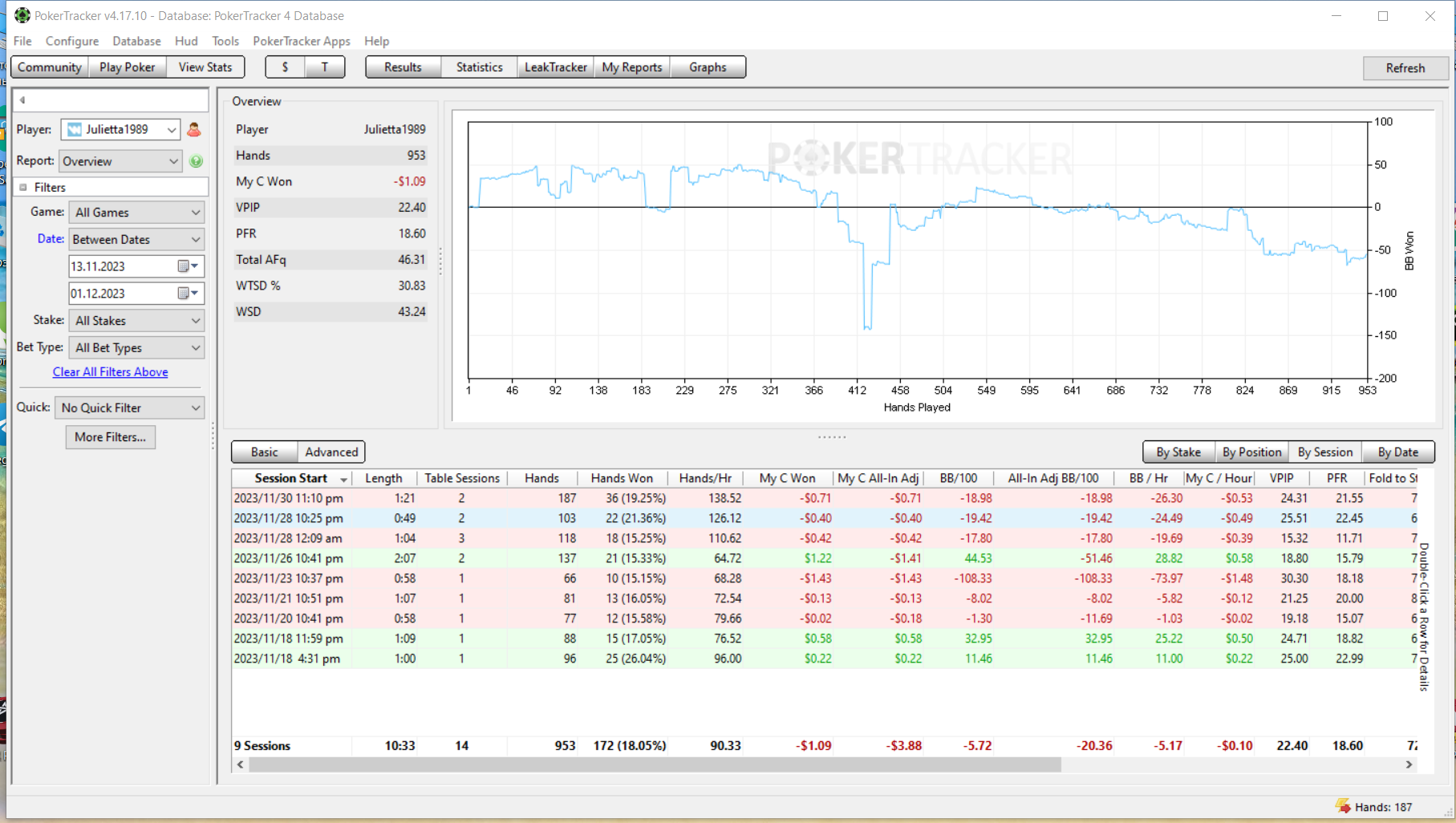Open the Stake dropdown All Stakes
Screen dimensions: 1456x823
pos(136,321)
